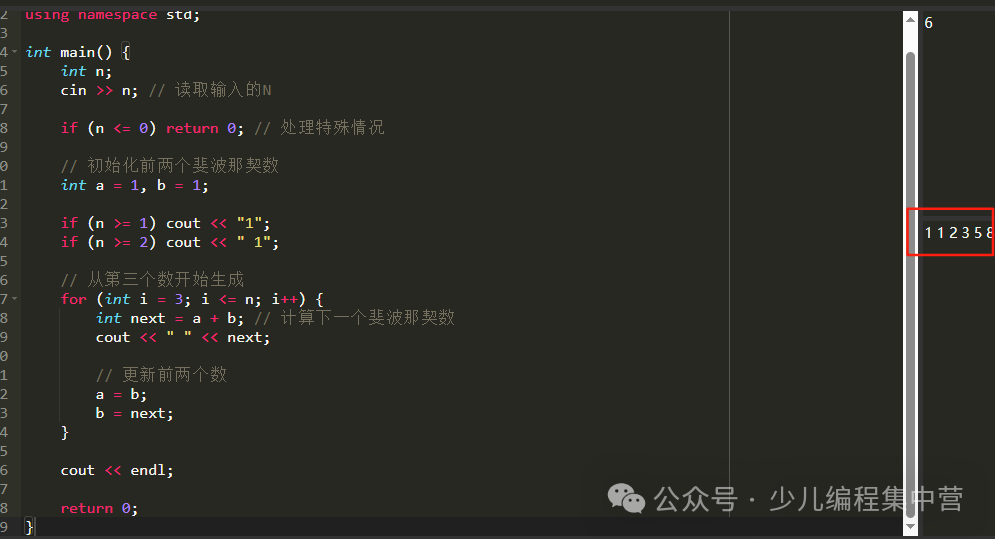Click the "if (n >= 1) cout" line

click(x=166, y=223)
